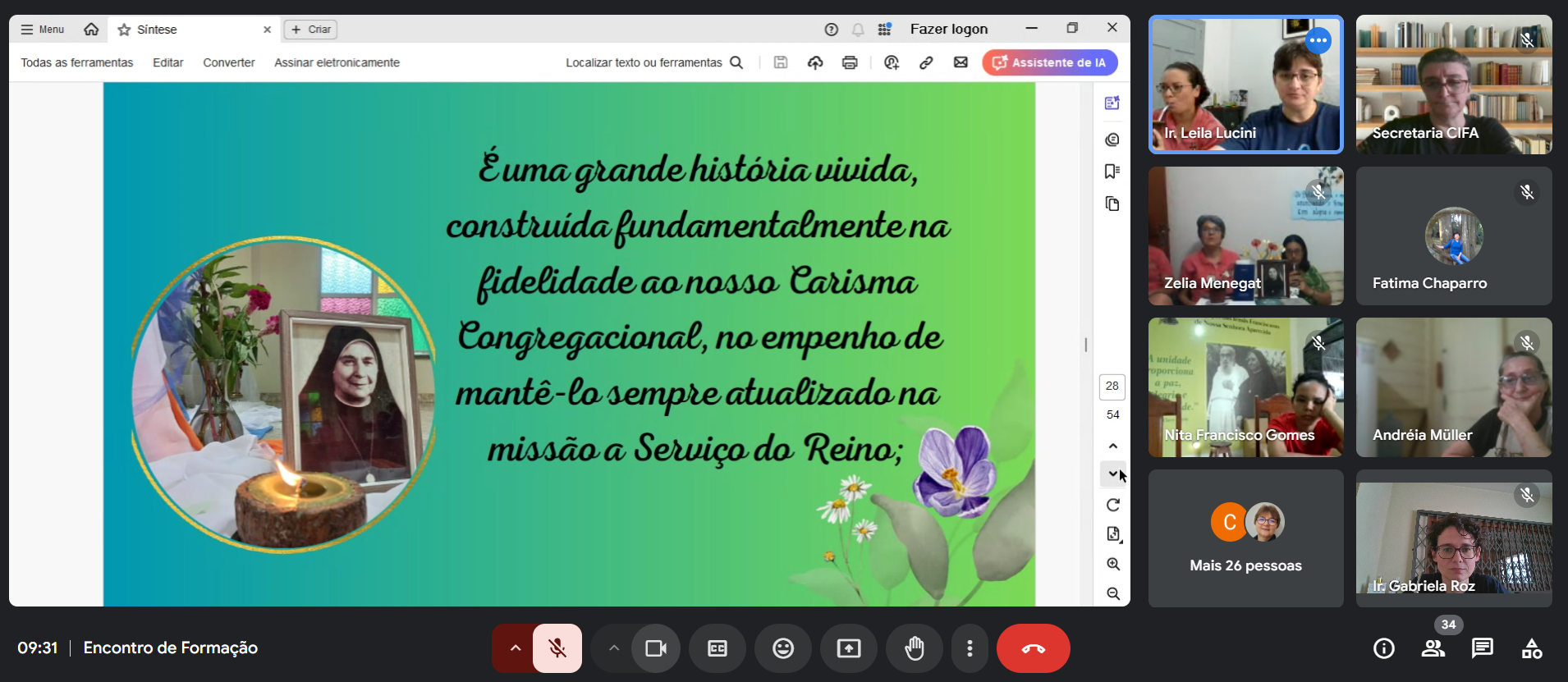1568x682 pixels.
Task: Select Ir. Gabriela Roz video tile
Action: pos(1454,538)
